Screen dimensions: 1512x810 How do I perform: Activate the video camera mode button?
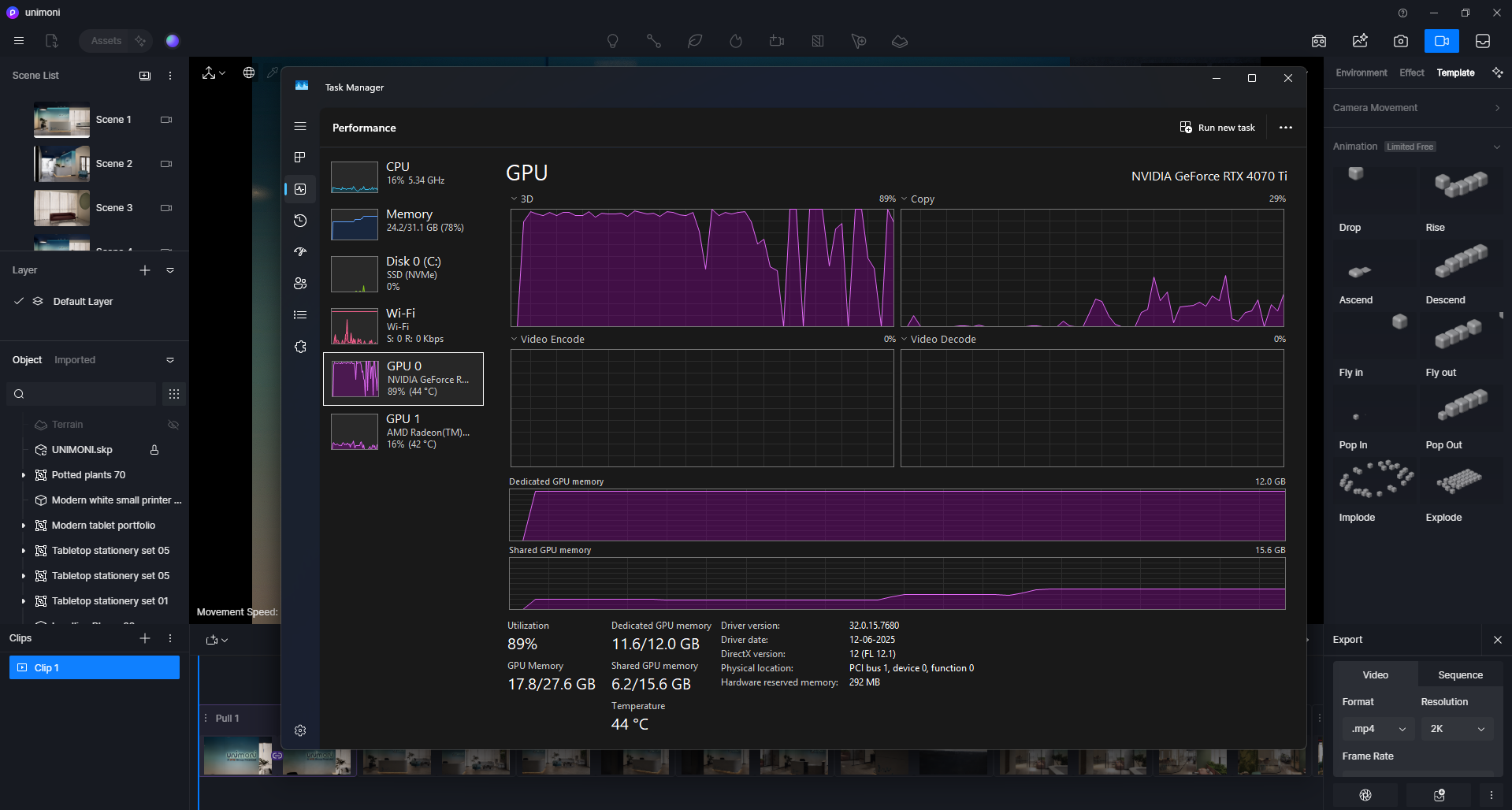(1441, 41)
